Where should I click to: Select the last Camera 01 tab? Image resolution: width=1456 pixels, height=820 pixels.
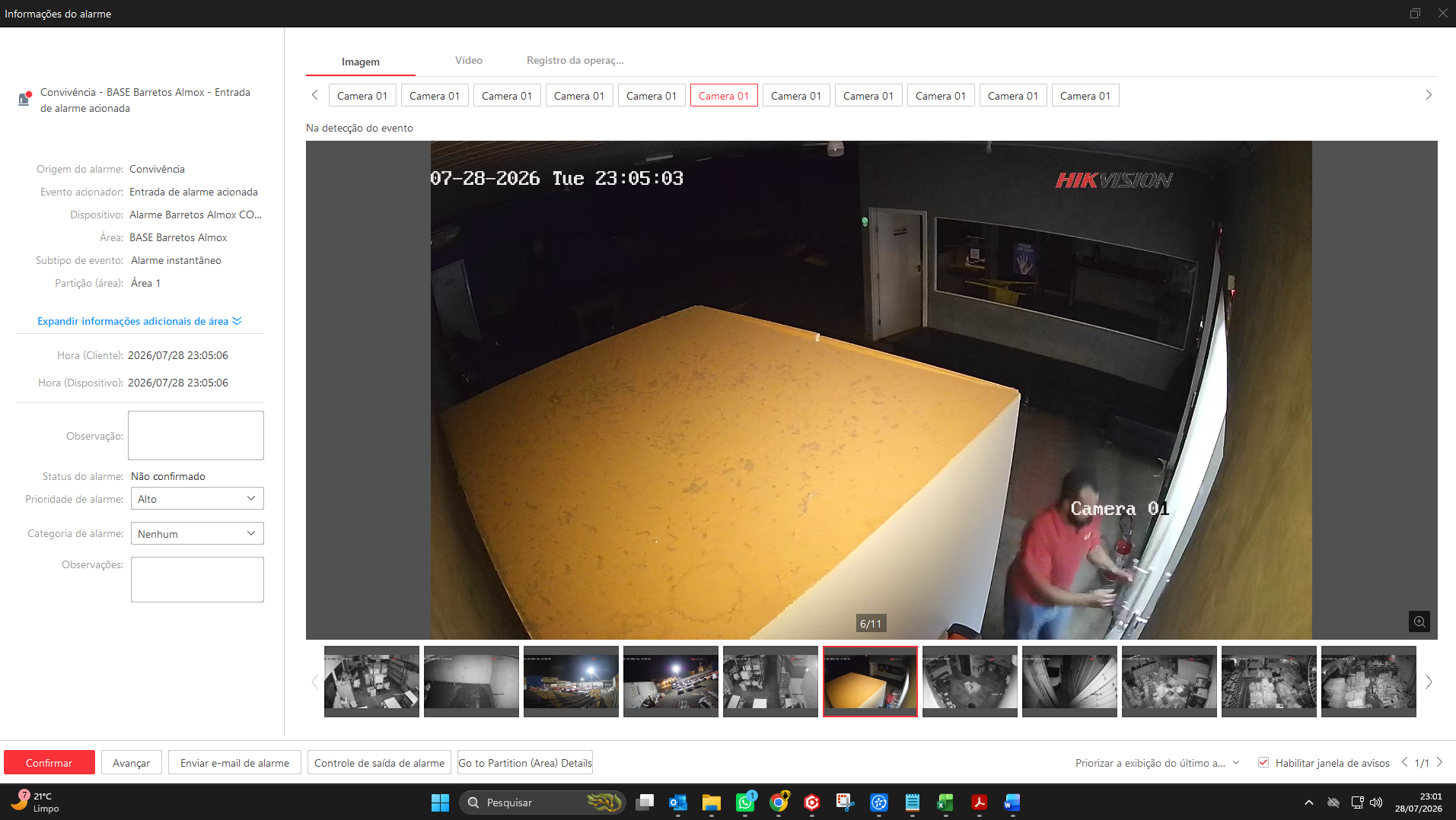[1085, 95]
